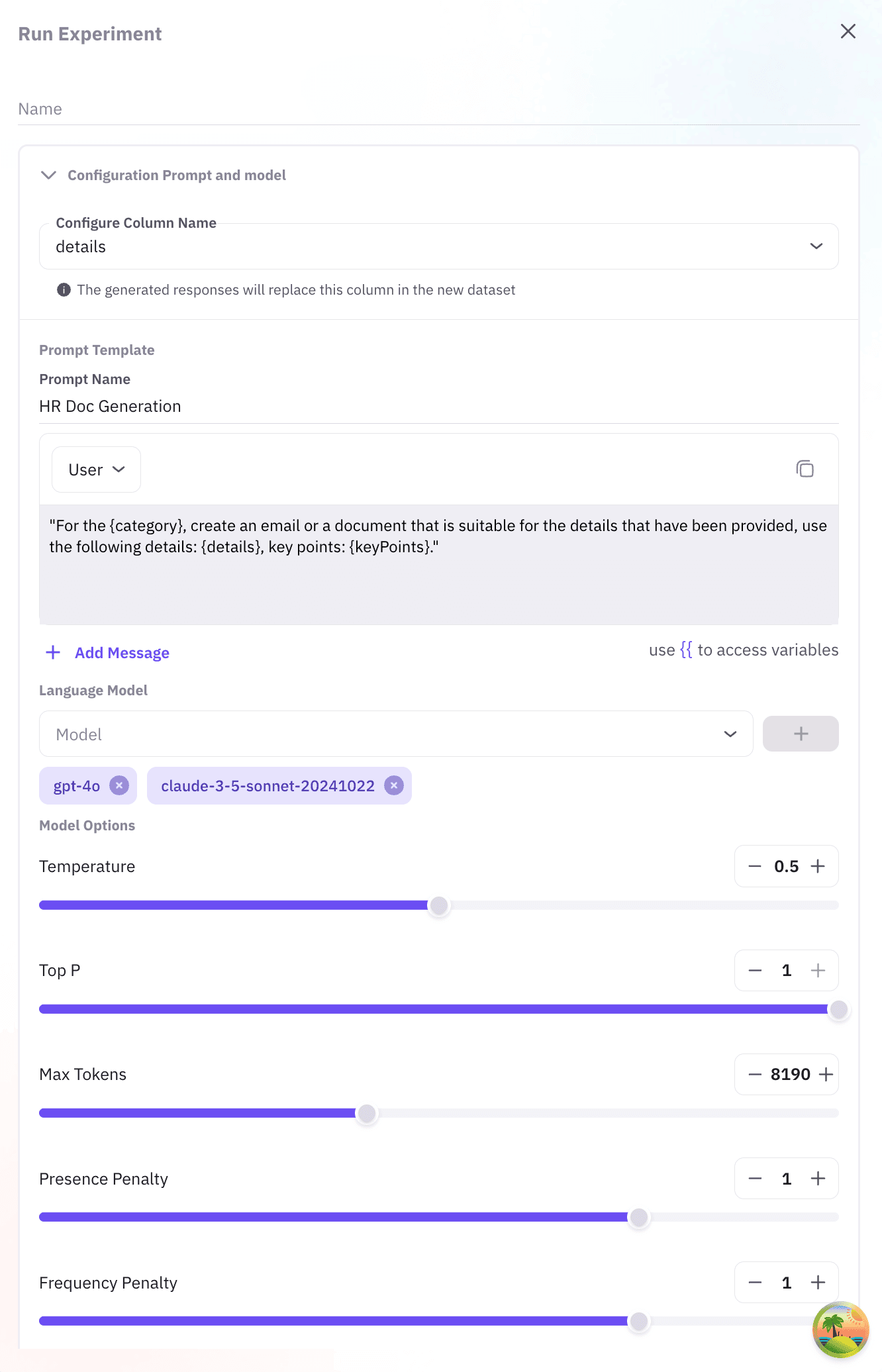Copy the User prompt message content

click(x=805, y=469)
